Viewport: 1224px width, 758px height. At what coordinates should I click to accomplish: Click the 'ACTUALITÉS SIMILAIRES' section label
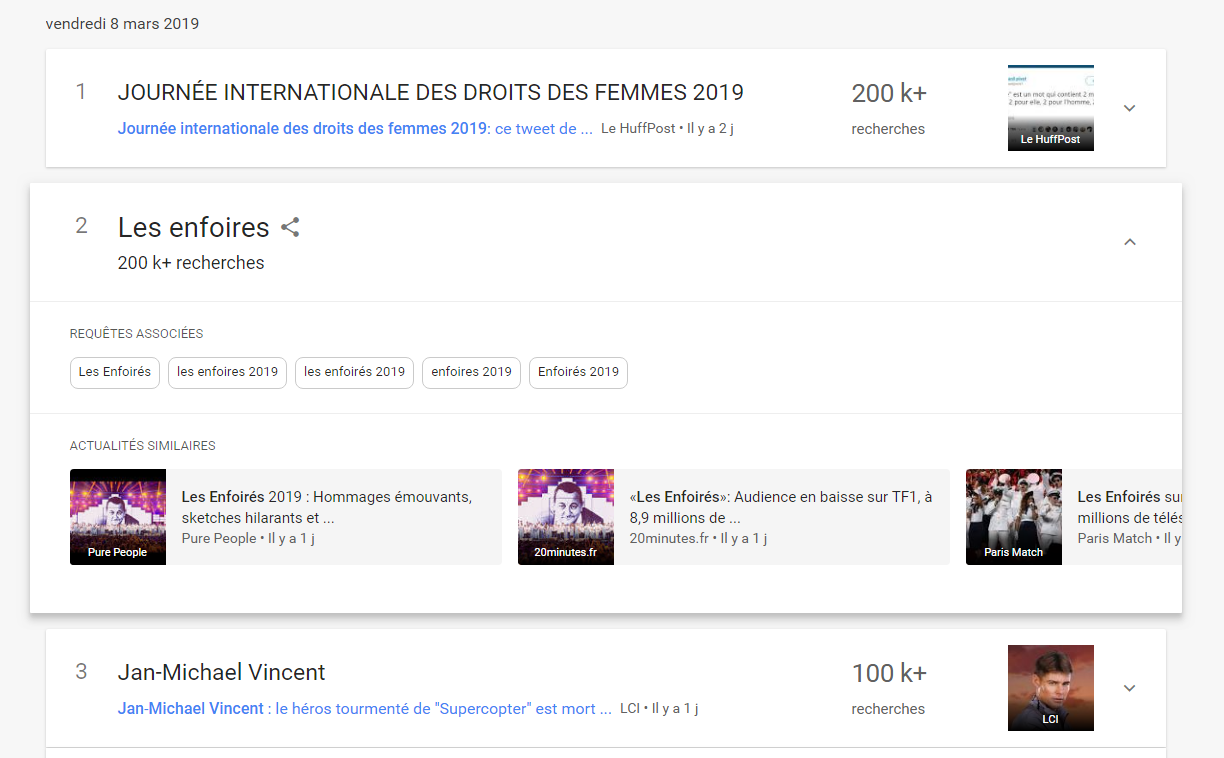[x=143, y=446]
